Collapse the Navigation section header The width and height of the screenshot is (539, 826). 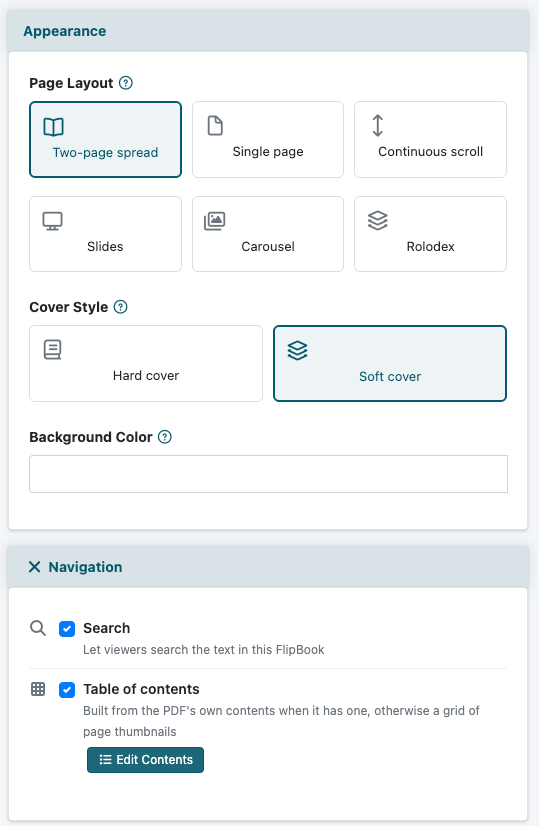(x=268, y=567)
